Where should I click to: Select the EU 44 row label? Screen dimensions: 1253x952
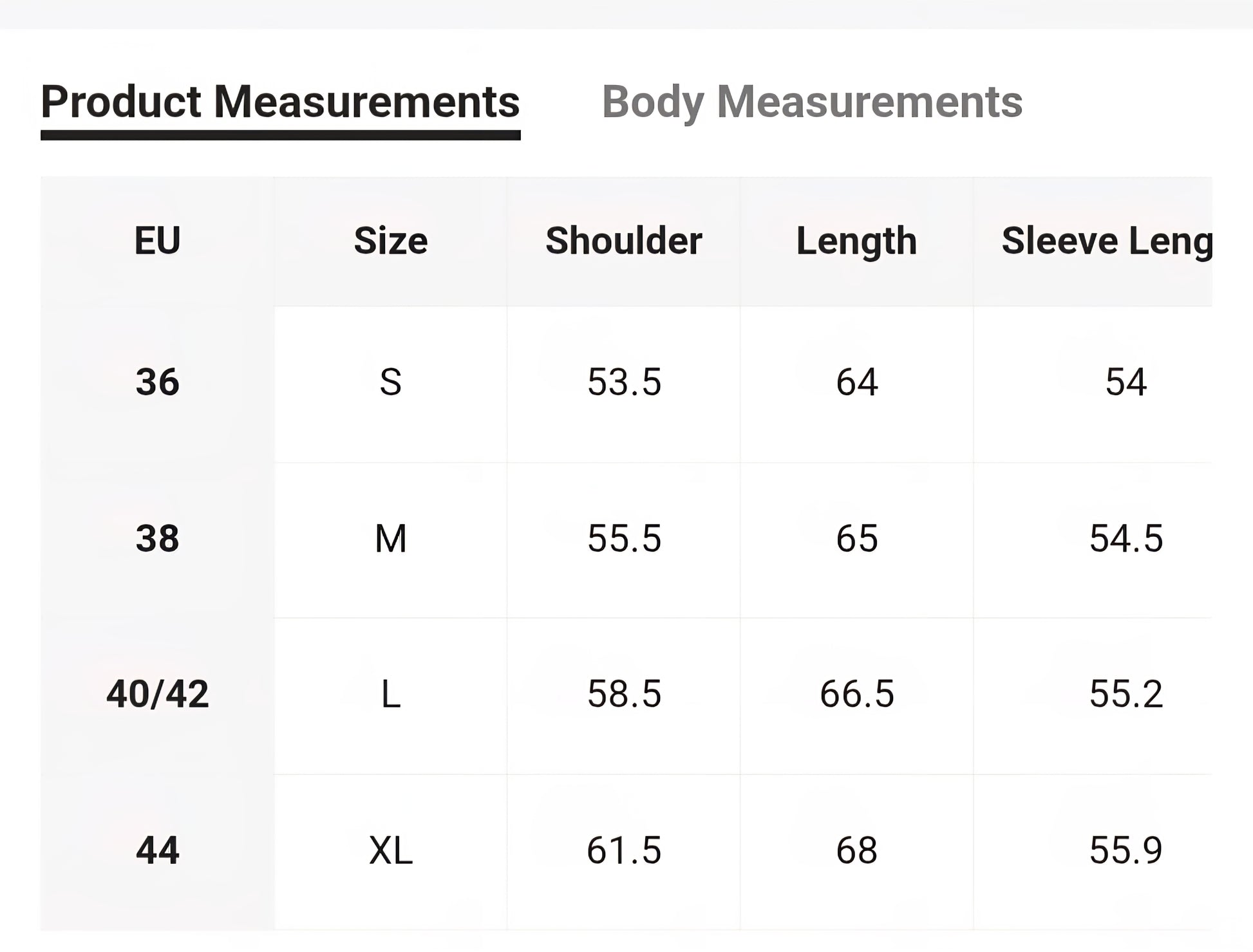tap(157, 850)
